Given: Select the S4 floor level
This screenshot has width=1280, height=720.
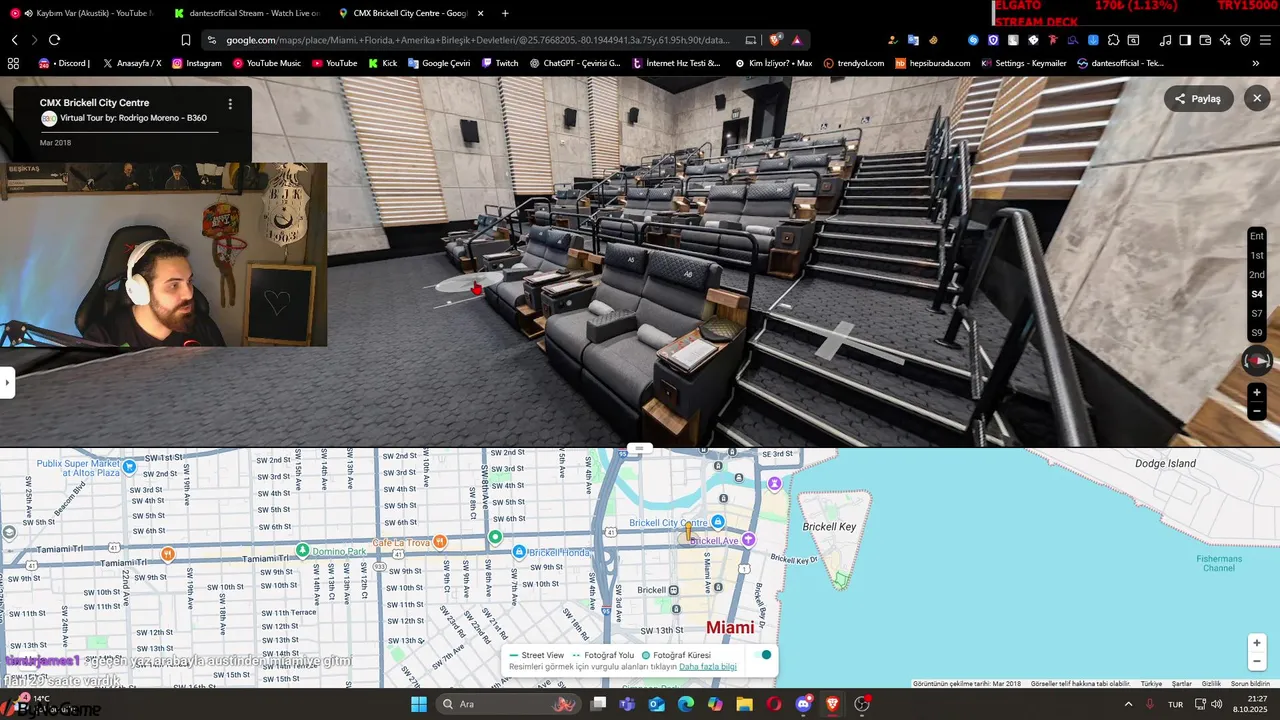Looking at the screenshot, I should click(x=1257, y=294).
